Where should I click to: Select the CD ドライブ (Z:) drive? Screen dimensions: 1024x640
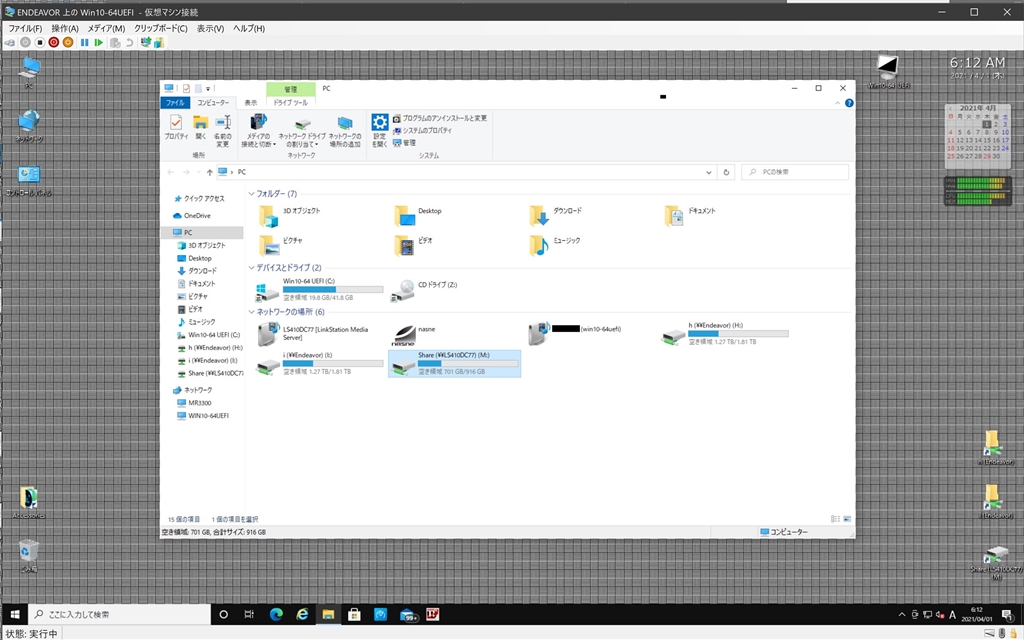pyautogui.click(x=424, y=289)
